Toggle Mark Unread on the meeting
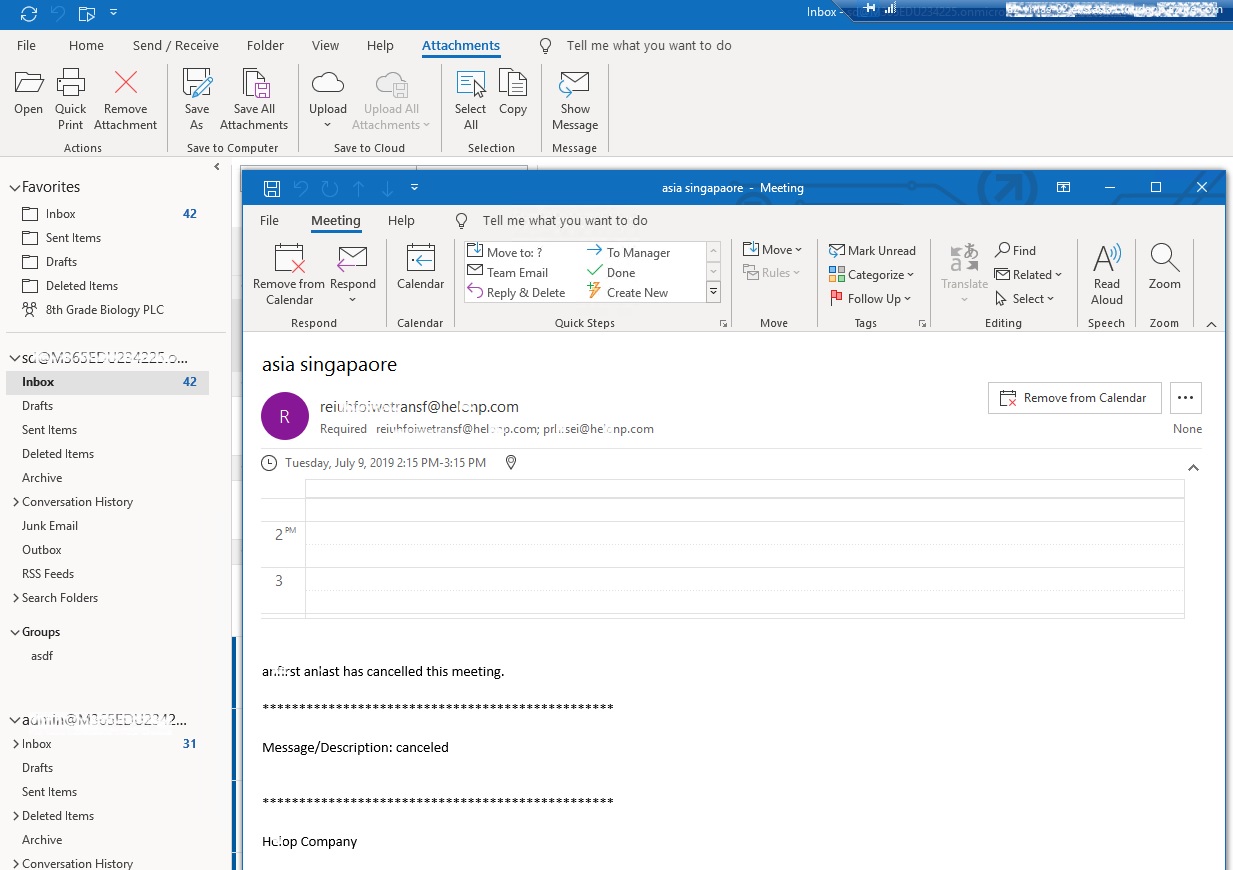 [873, 249]
